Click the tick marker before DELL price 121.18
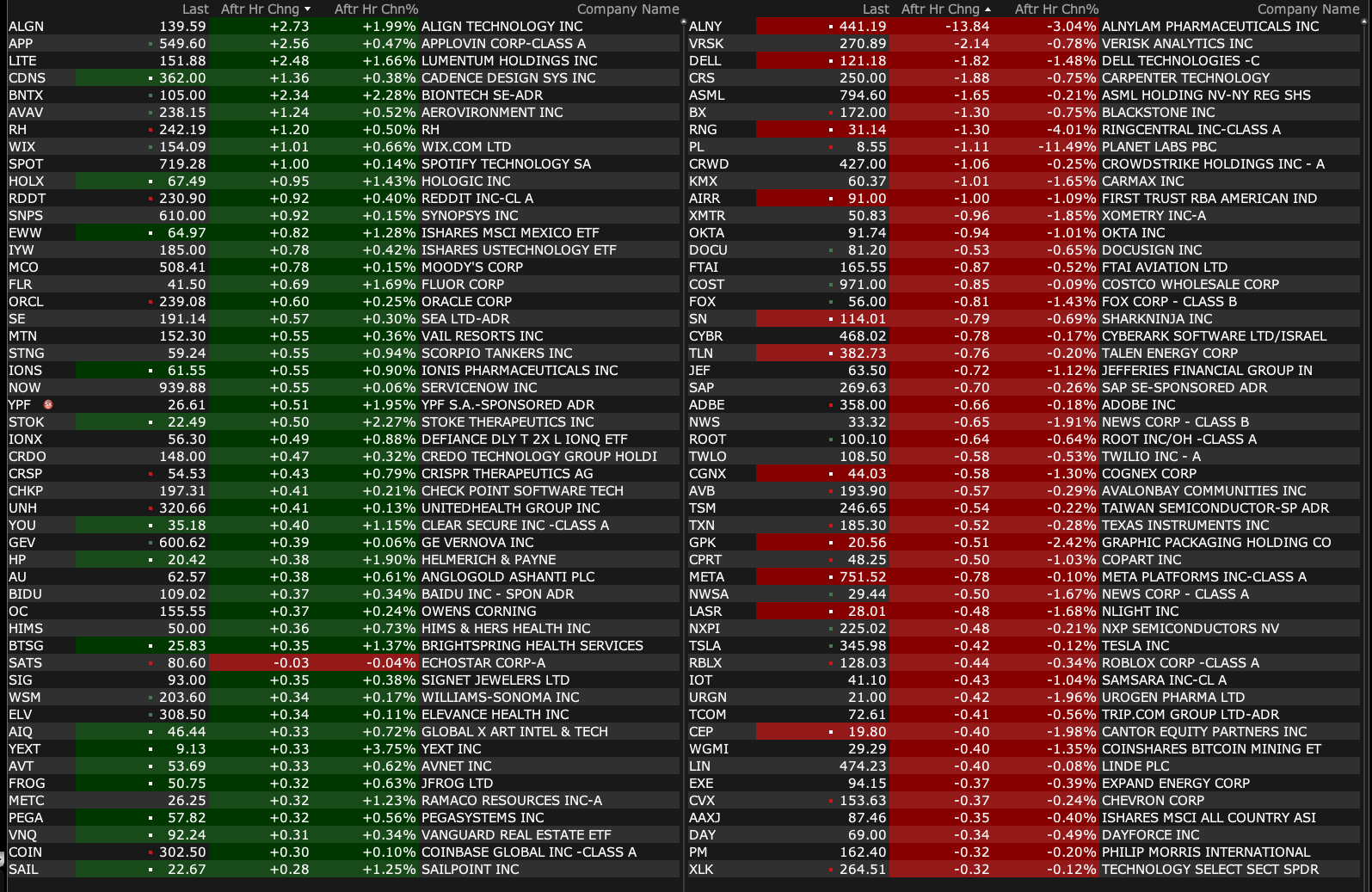This screenshot has width=1372, height=892. click(x=831, y=61)
